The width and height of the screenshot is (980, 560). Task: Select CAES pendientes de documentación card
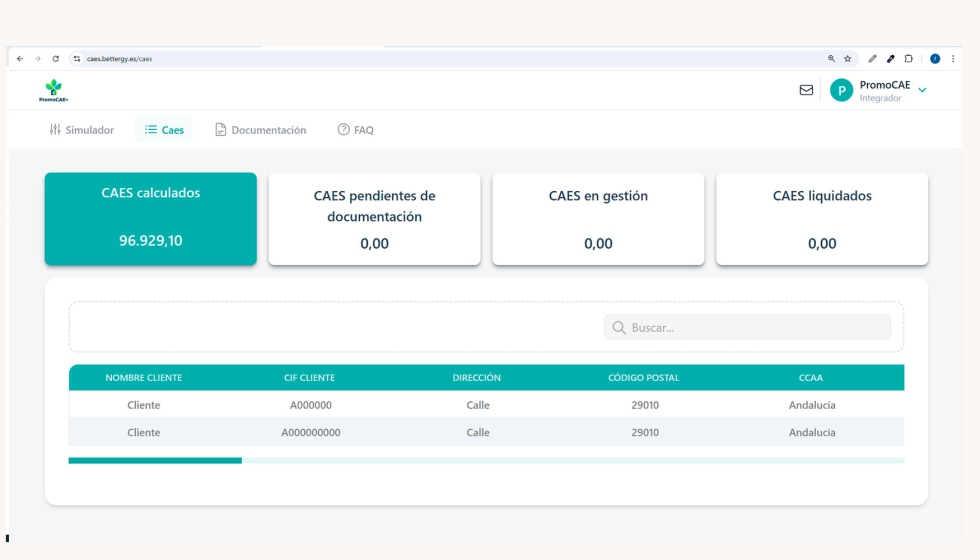[374, 219]
